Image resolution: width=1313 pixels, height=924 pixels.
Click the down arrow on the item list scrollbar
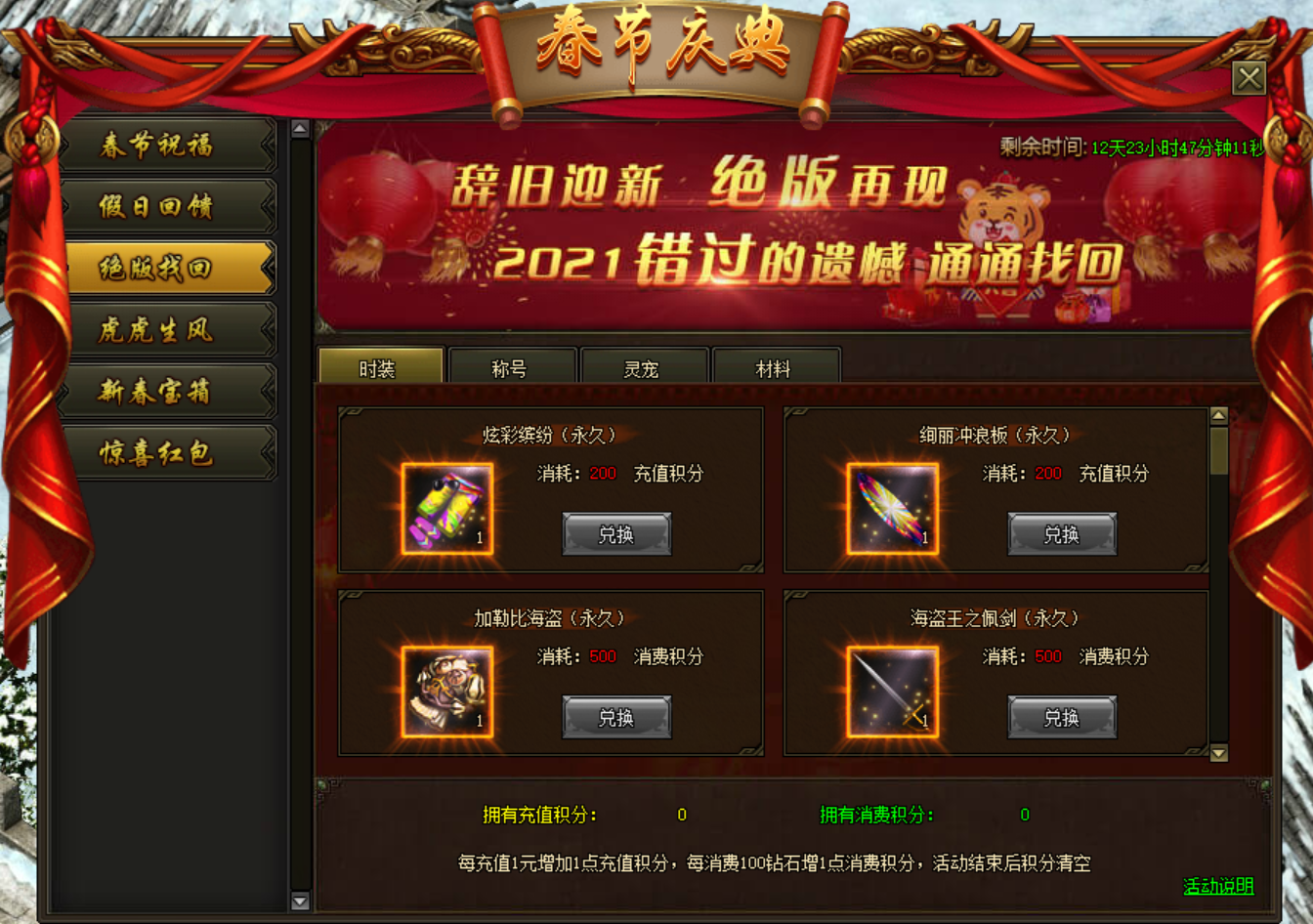point(1218,753)
